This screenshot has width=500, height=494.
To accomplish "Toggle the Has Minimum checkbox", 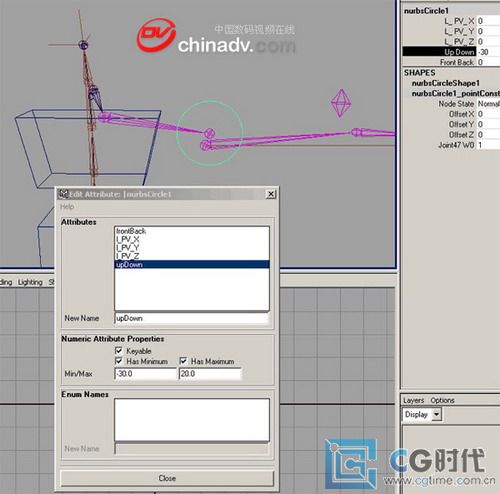I will (119, 361).
